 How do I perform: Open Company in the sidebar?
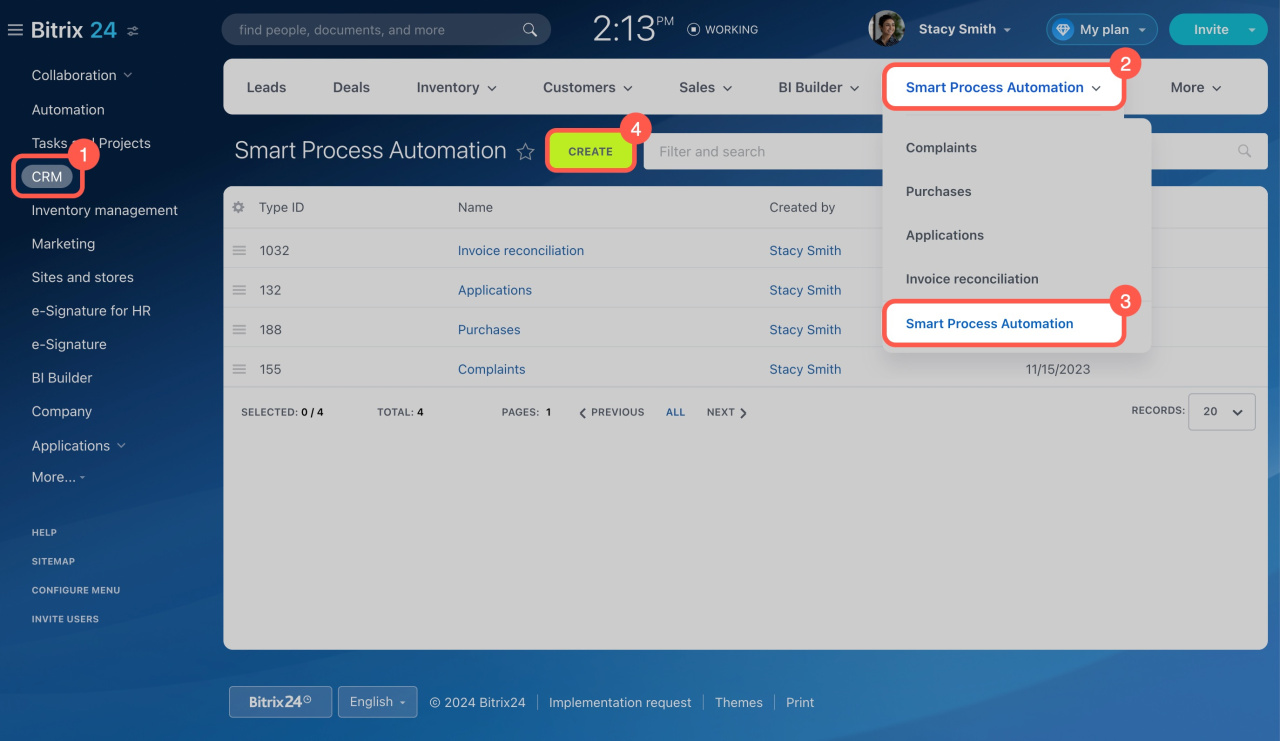tap(61, 411)
